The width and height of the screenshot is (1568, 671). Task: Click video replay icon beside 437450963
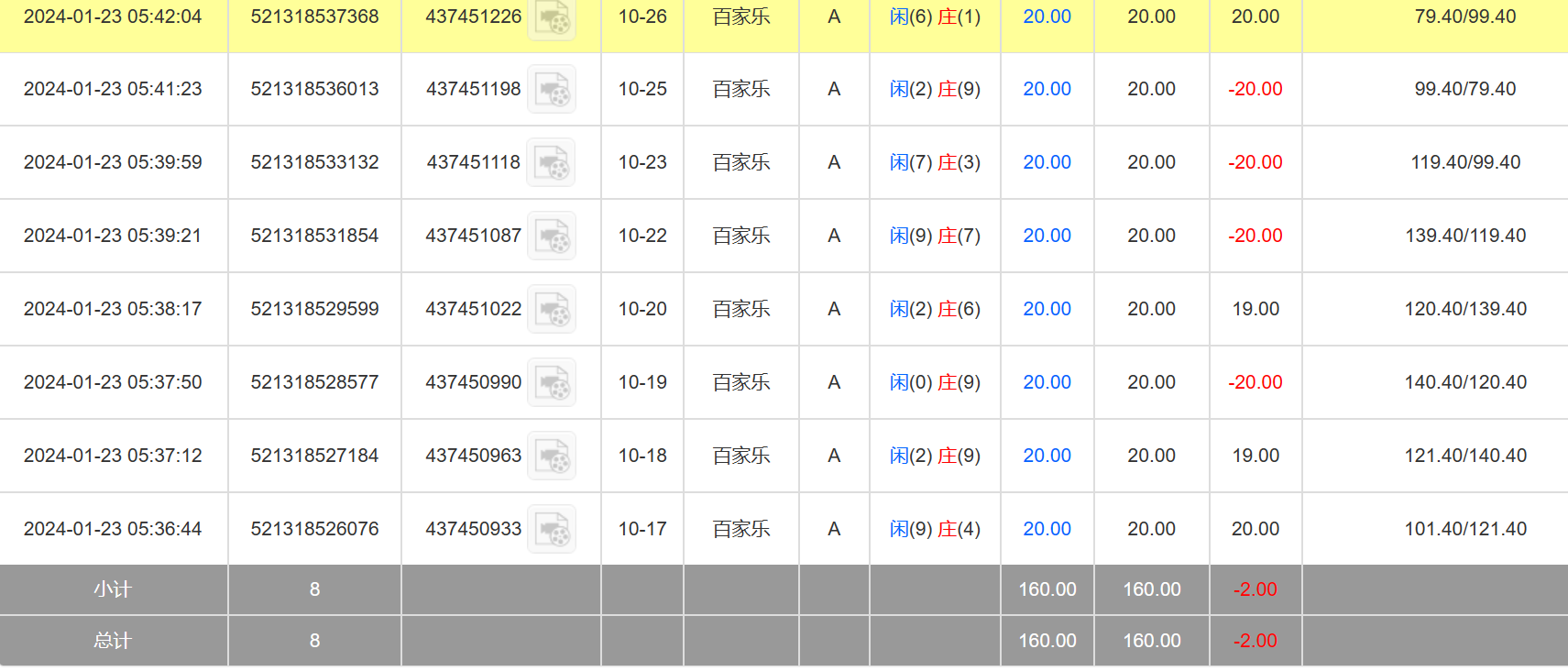pyautogui.click(x=552, y=456)
